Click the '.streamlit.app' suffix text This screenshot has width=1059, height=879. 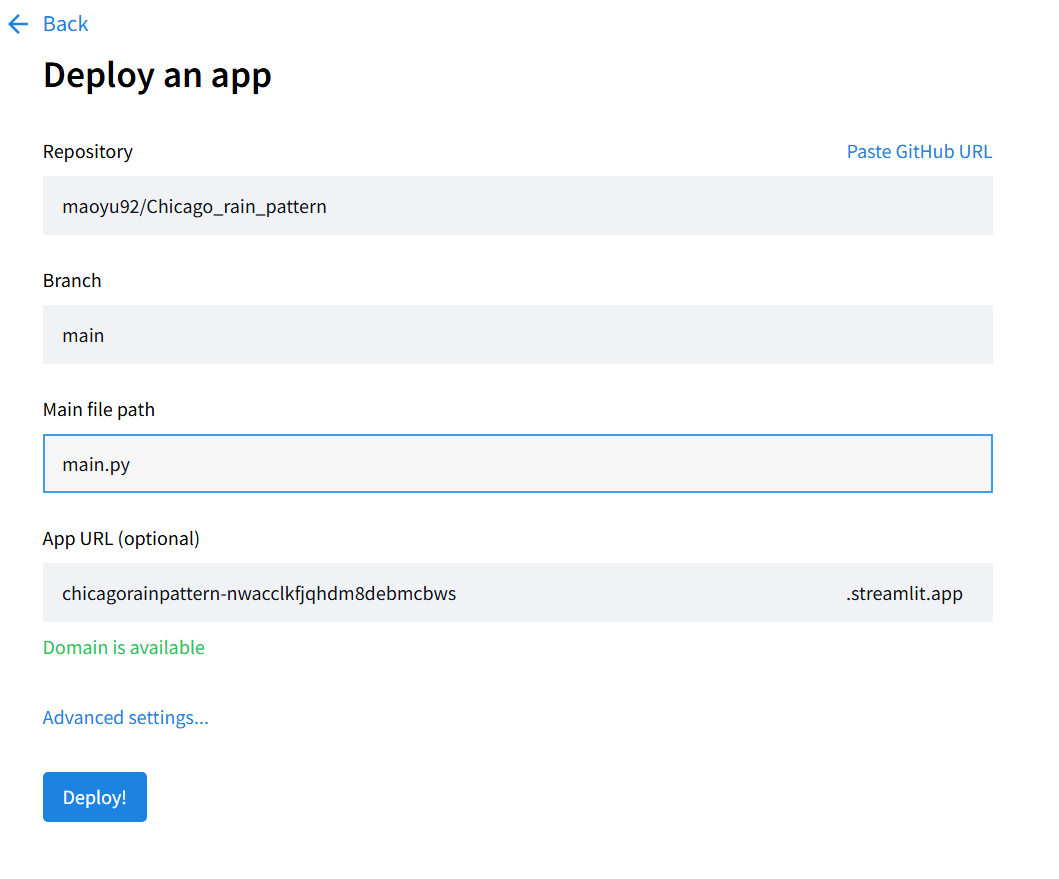click(x=904, y=593)
